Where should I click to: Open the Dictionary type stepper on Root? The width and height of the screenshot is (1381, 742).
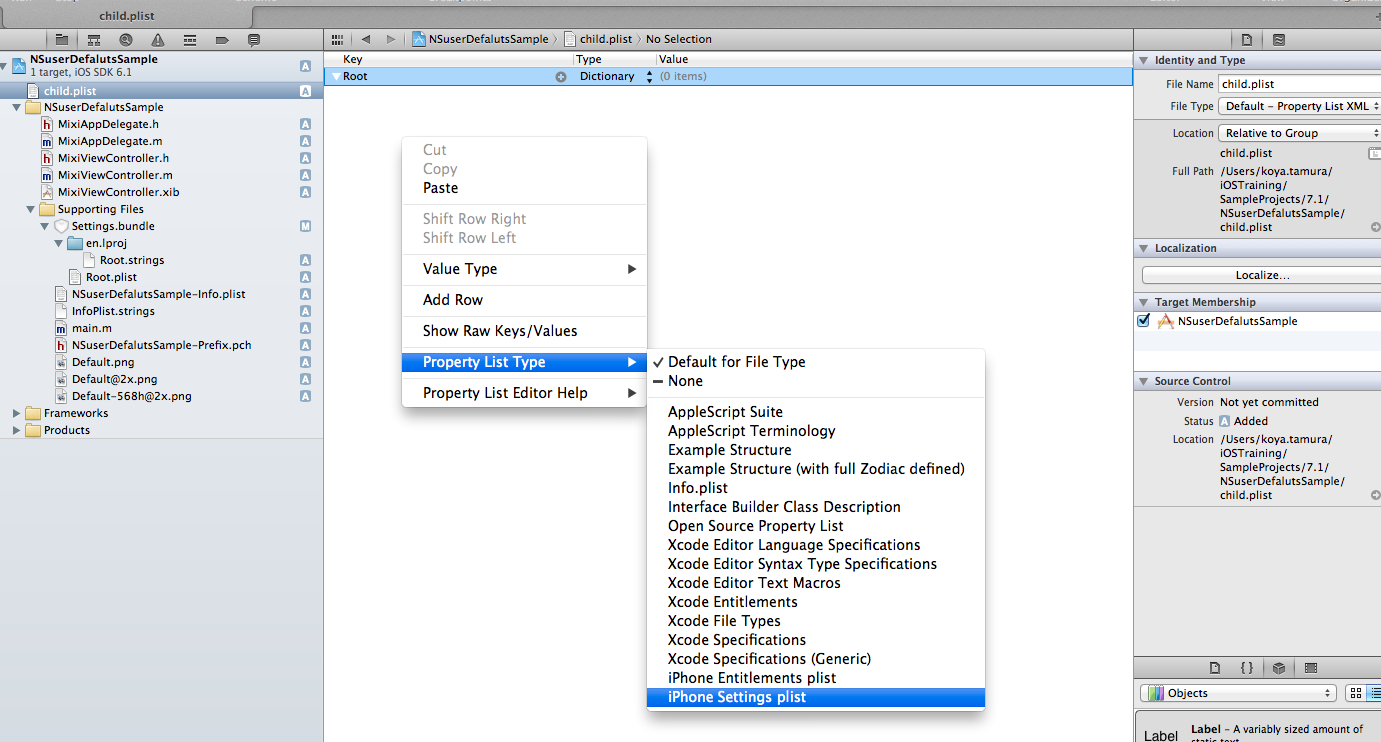click(649, 77)
